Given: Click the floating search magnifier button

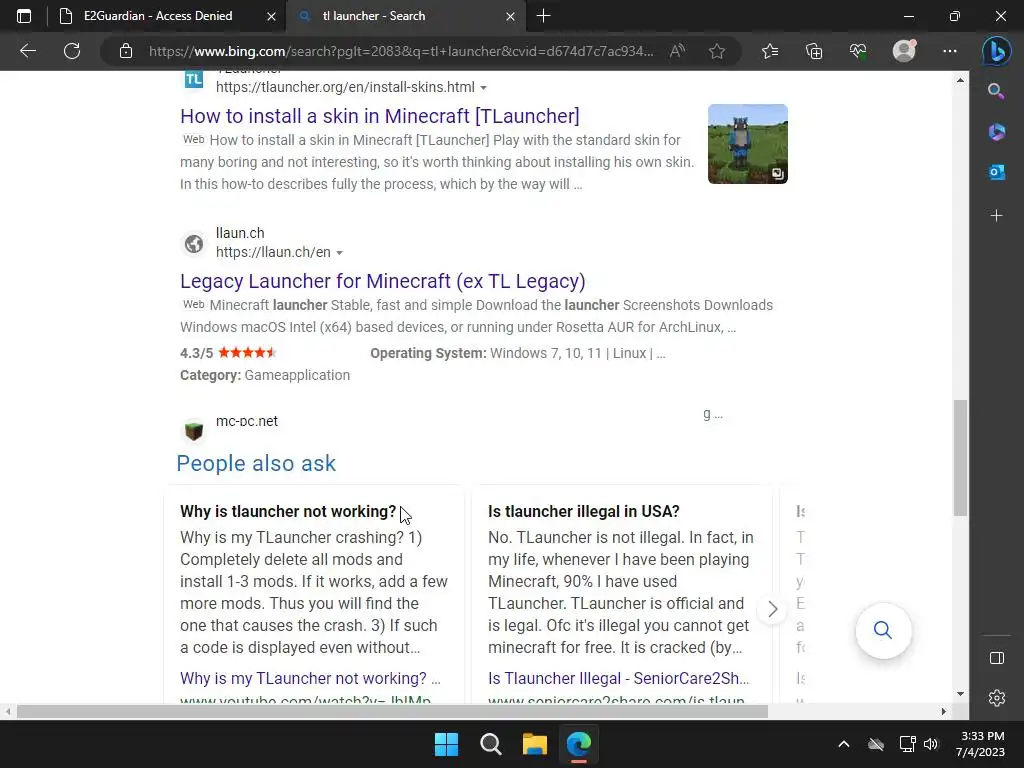Looking at the screenshot, I should click(883, 630).
